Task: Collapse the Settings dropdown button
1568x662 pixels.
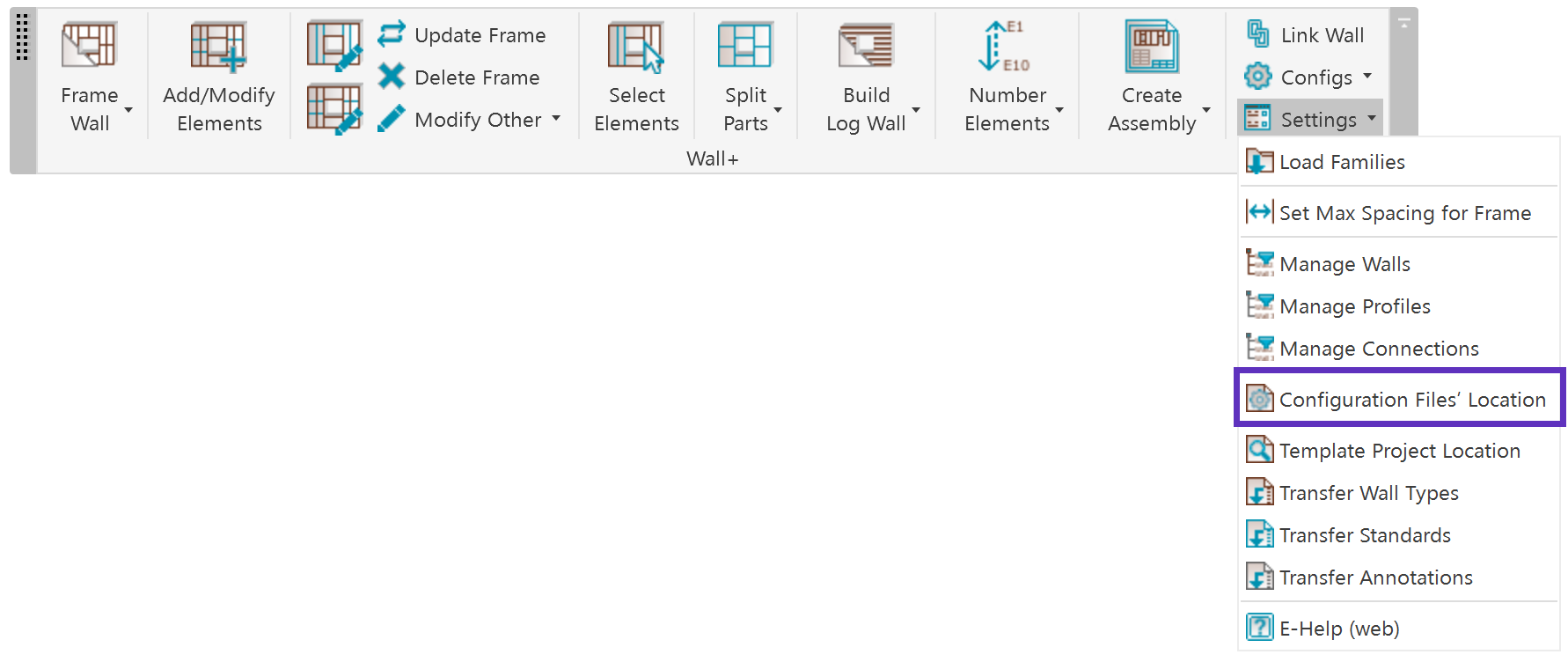Action: point(1309,119)
